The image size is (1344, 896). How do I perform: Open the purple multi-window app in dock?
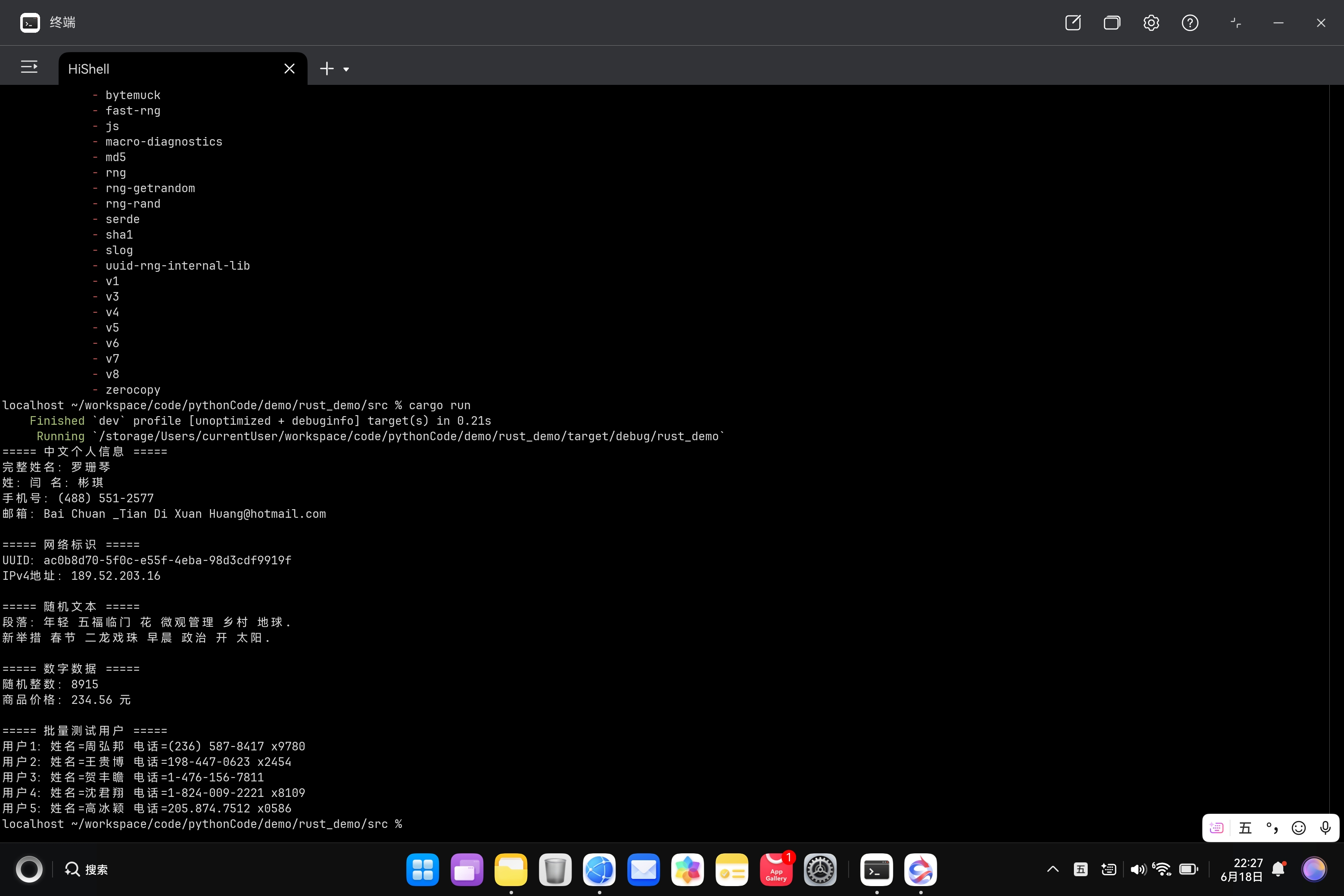tap(467, 869)
